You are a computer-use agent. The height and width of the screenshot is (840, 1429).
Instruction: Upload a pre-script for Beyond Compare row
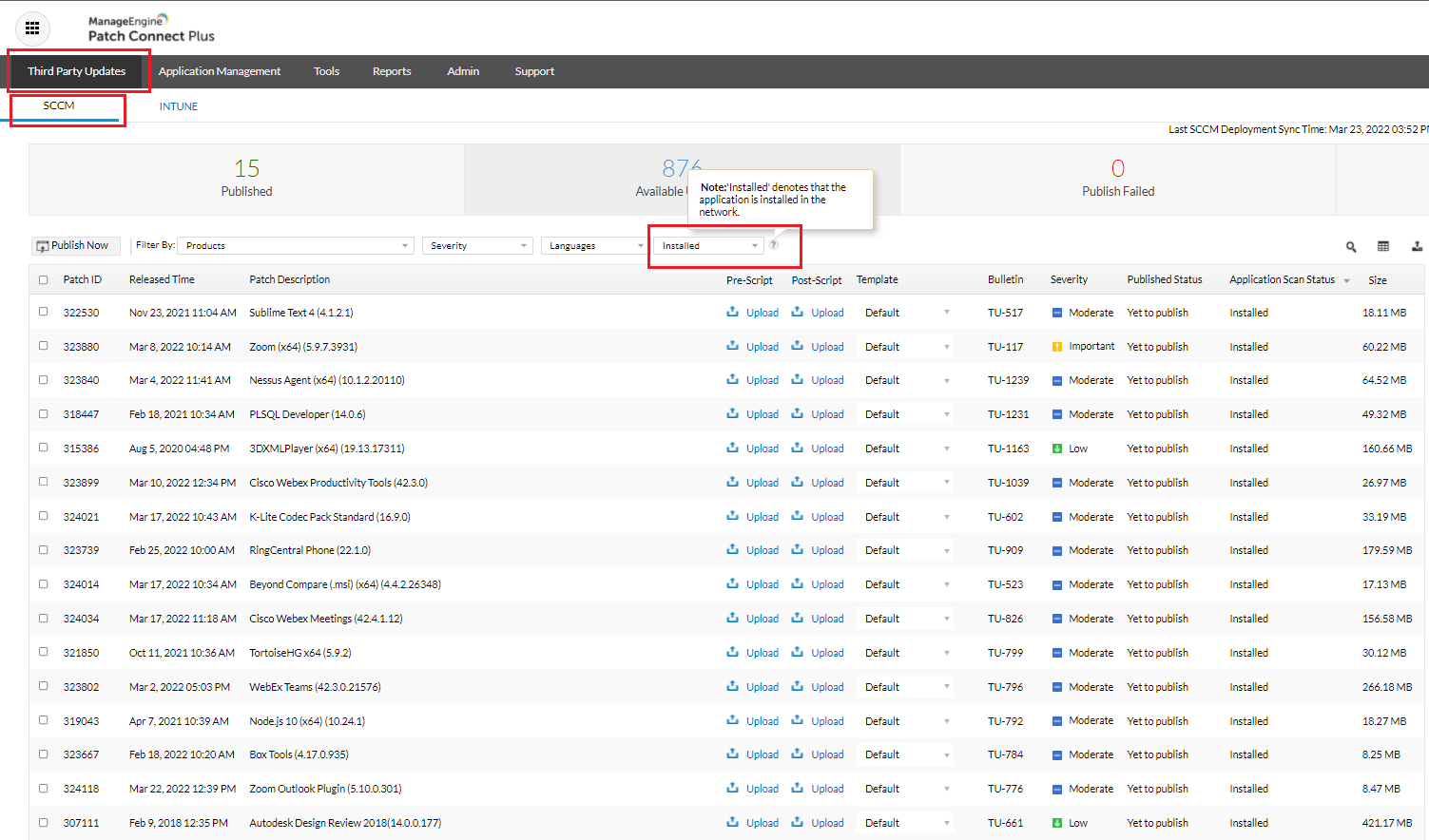click(753, 584)
